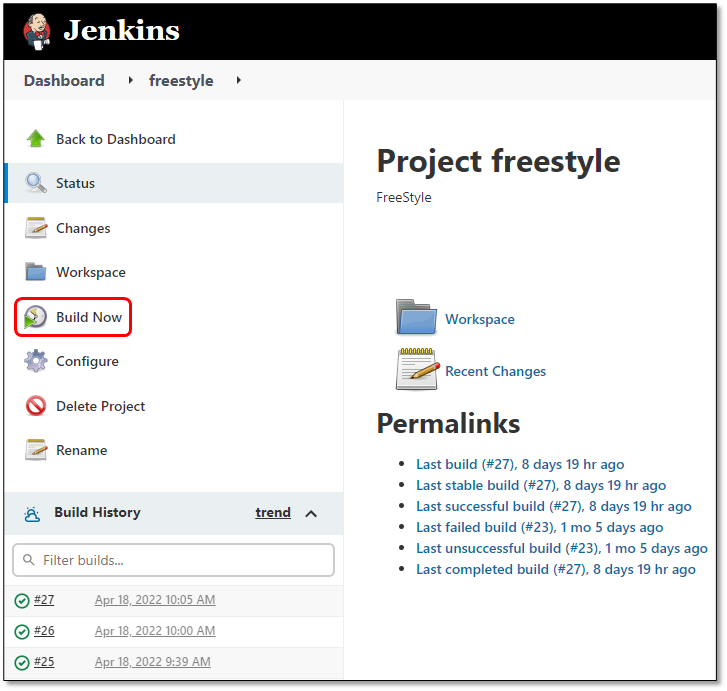The height and width of the screenshot is (691, 727).
Task: Click the green up arrow Back to Dashboard icon
Action: (x=36, y=139)
